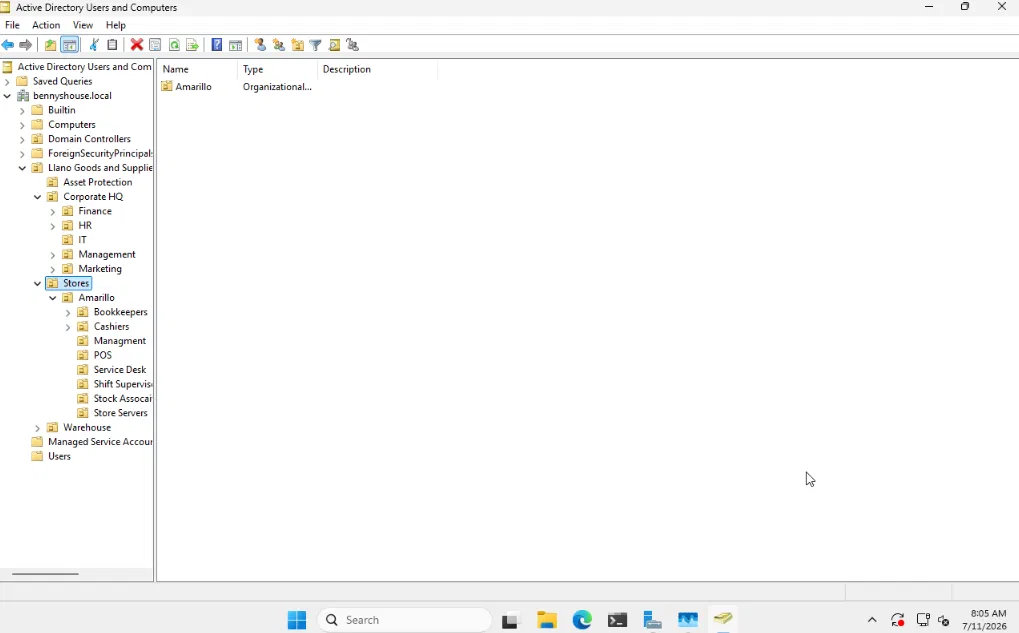Select the Asset Protection OU

97,182
